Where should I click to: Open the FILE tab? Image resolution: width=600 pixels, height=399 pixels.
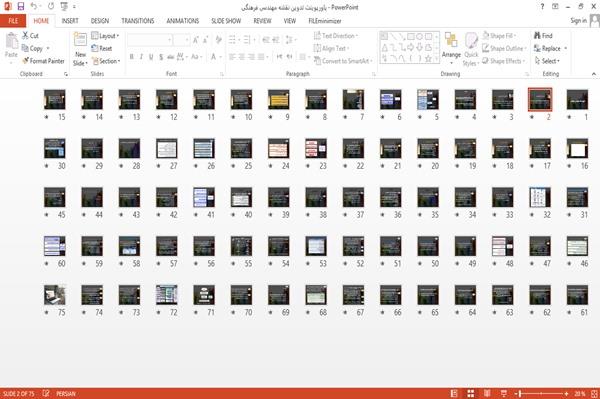click(13, 21)
